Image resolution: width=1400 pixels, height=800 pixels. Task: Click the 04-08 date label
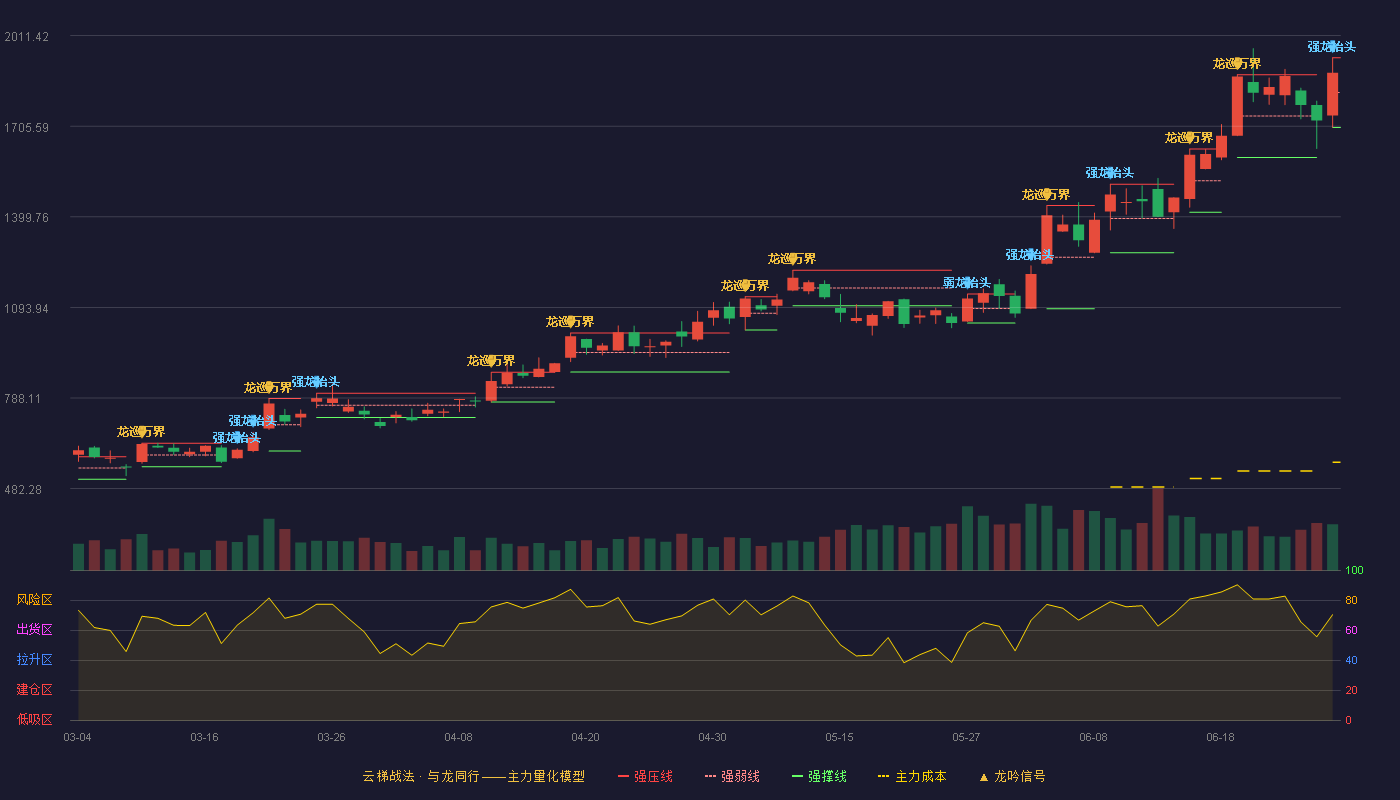point(458,737)
